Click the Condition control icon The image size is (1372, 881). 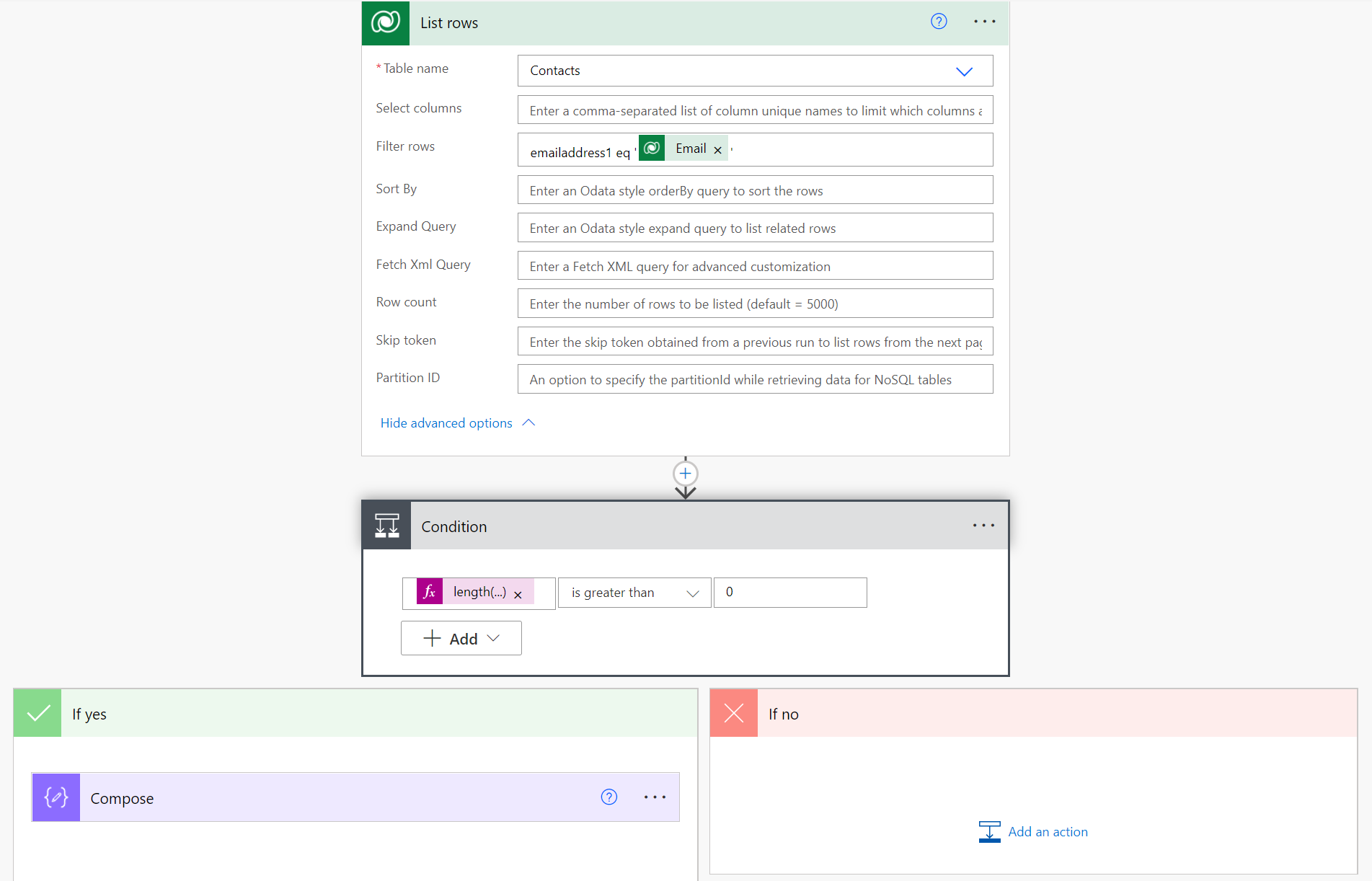[386, 526]
